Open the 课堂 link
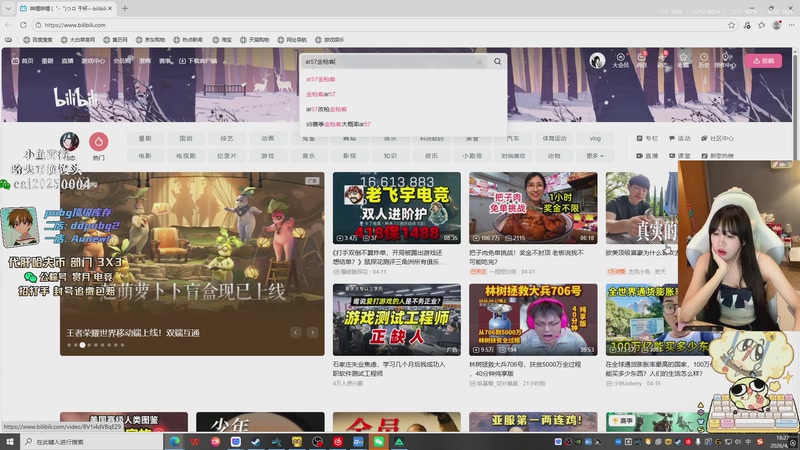 680,156
